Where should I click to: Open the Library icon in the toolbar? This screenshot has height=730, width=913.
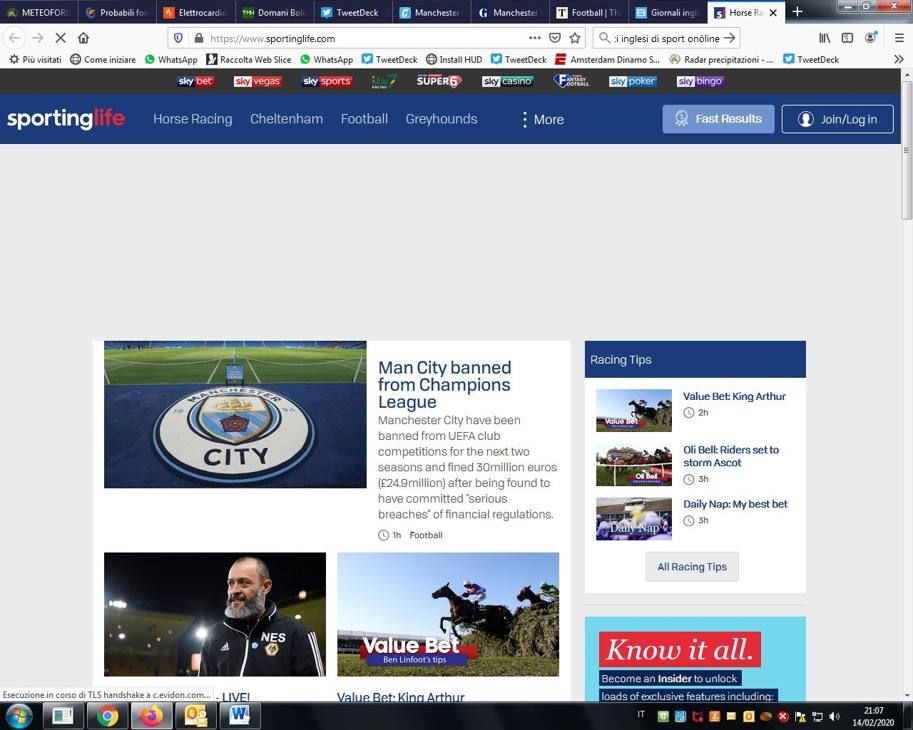point(824,38)
